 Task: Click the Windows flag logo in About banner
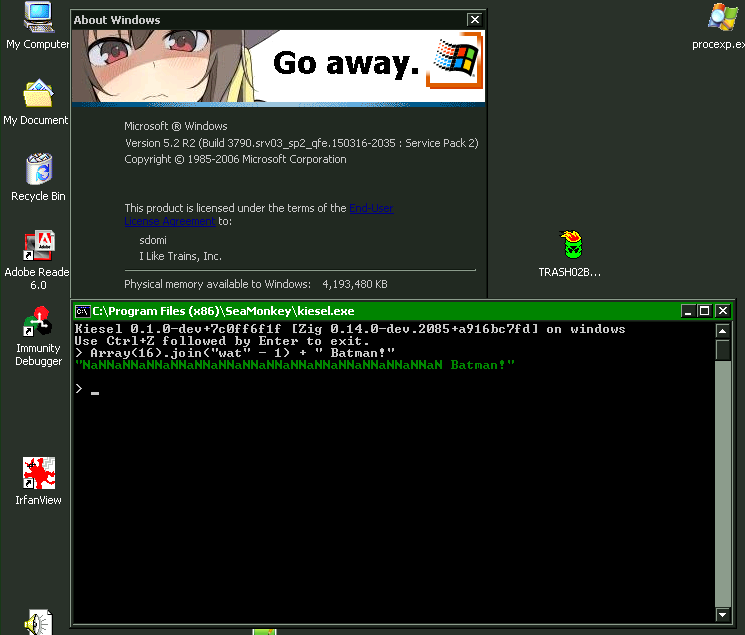pyautogui.click(x=455, y=60)
